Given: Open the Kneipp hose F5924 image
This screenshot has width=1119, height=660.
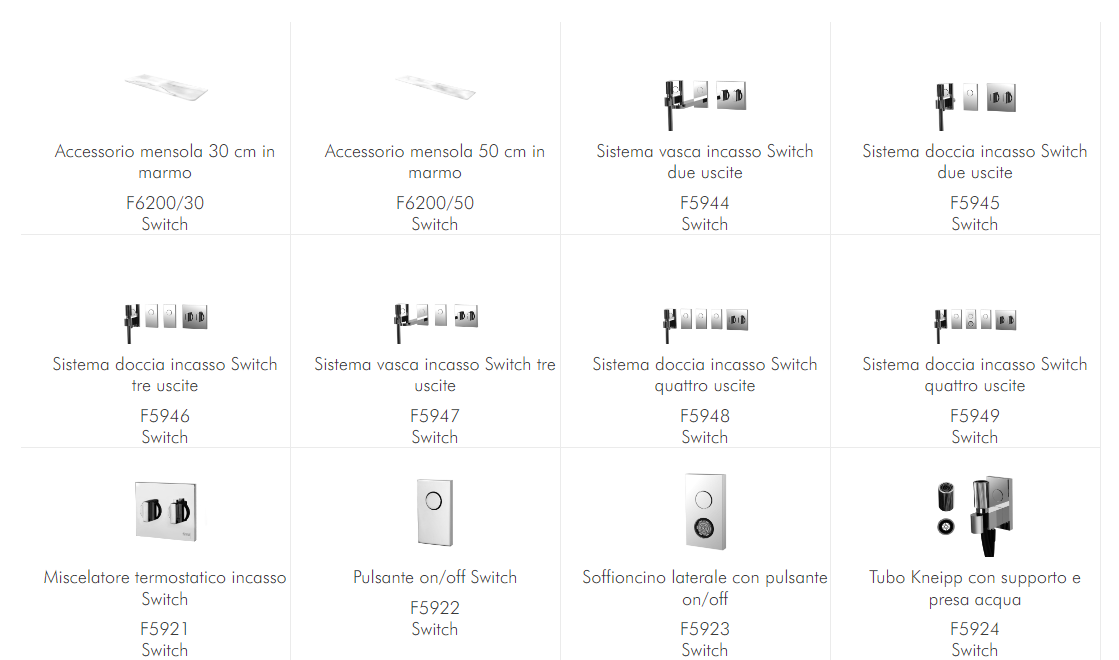Looking at the screenshot, I should tap(974, 514).
